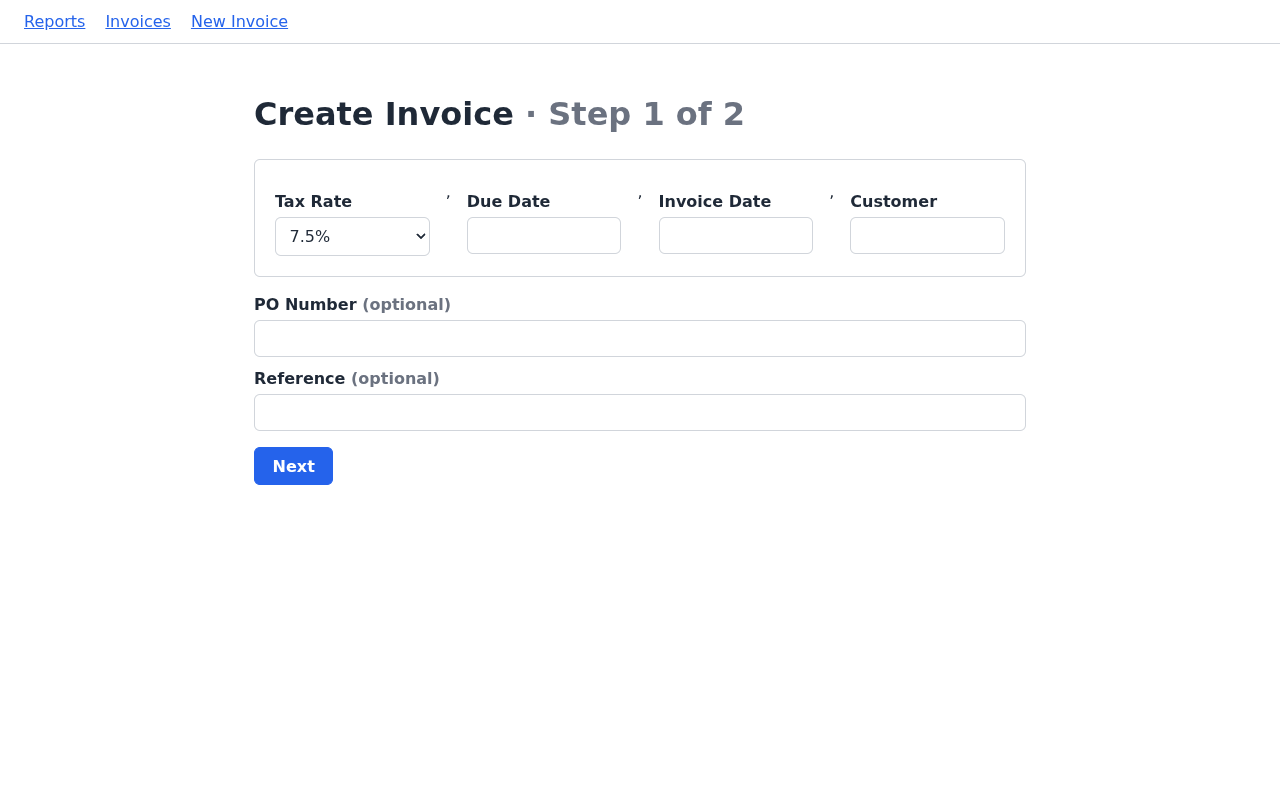The width and height of the screenshot is (1280, 800).
Task: Click the PO Number text field
Action: click(640, 338)
